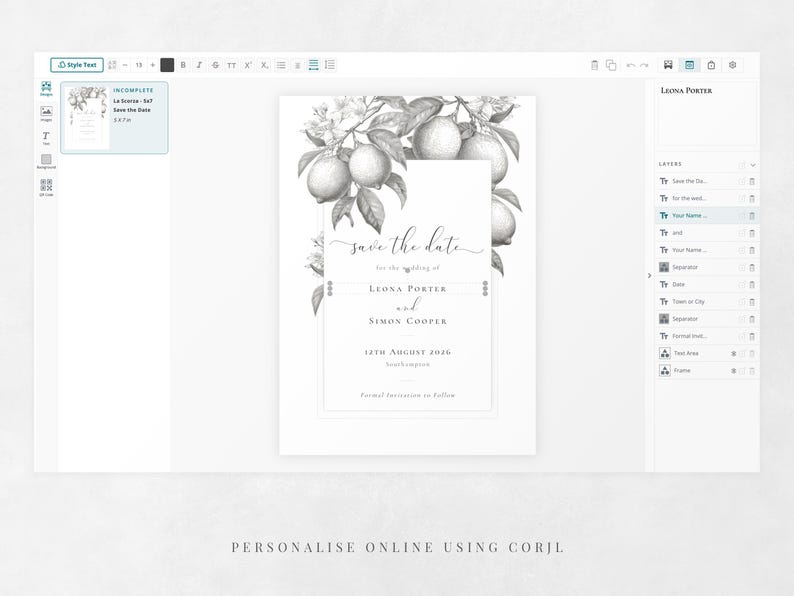This screenshot has width=794, height=596.
Task: Select the La Scorza 5x7 design thumbnail
Action: 114,117
